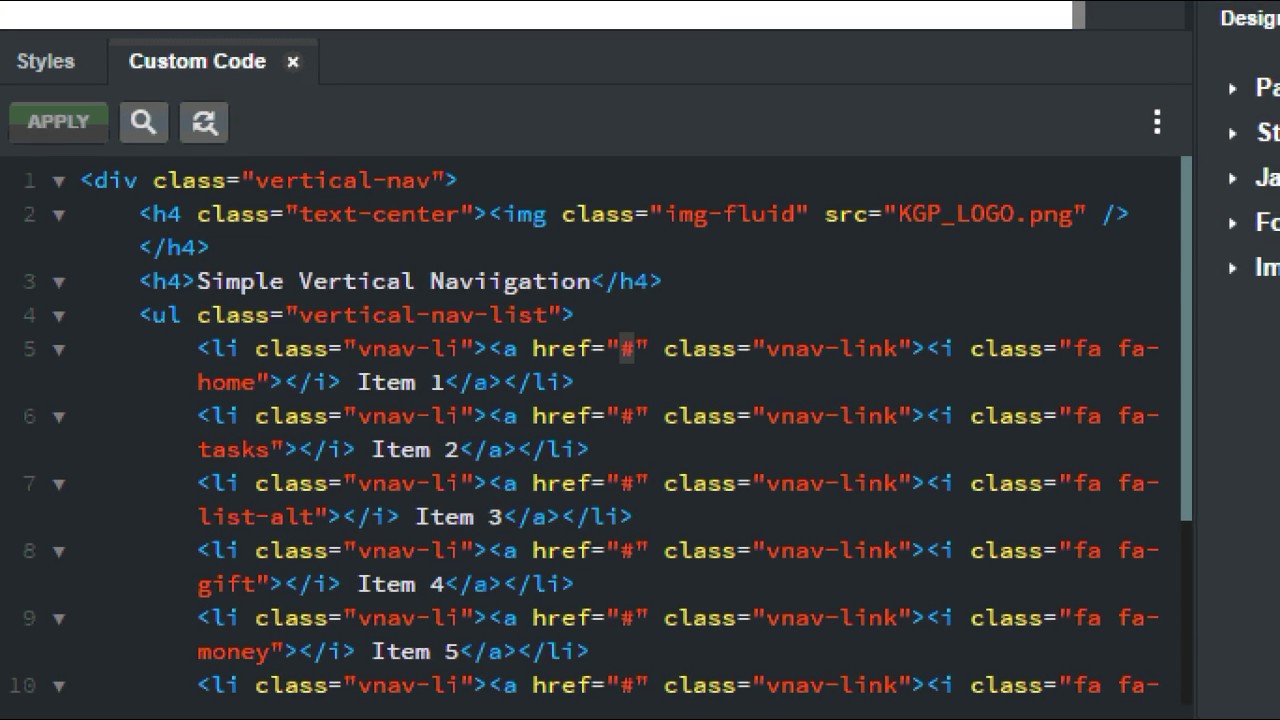Screen dimensions: 1280x720
Task: Collapse code fold arrow on line 4
Action: (59, 315)
